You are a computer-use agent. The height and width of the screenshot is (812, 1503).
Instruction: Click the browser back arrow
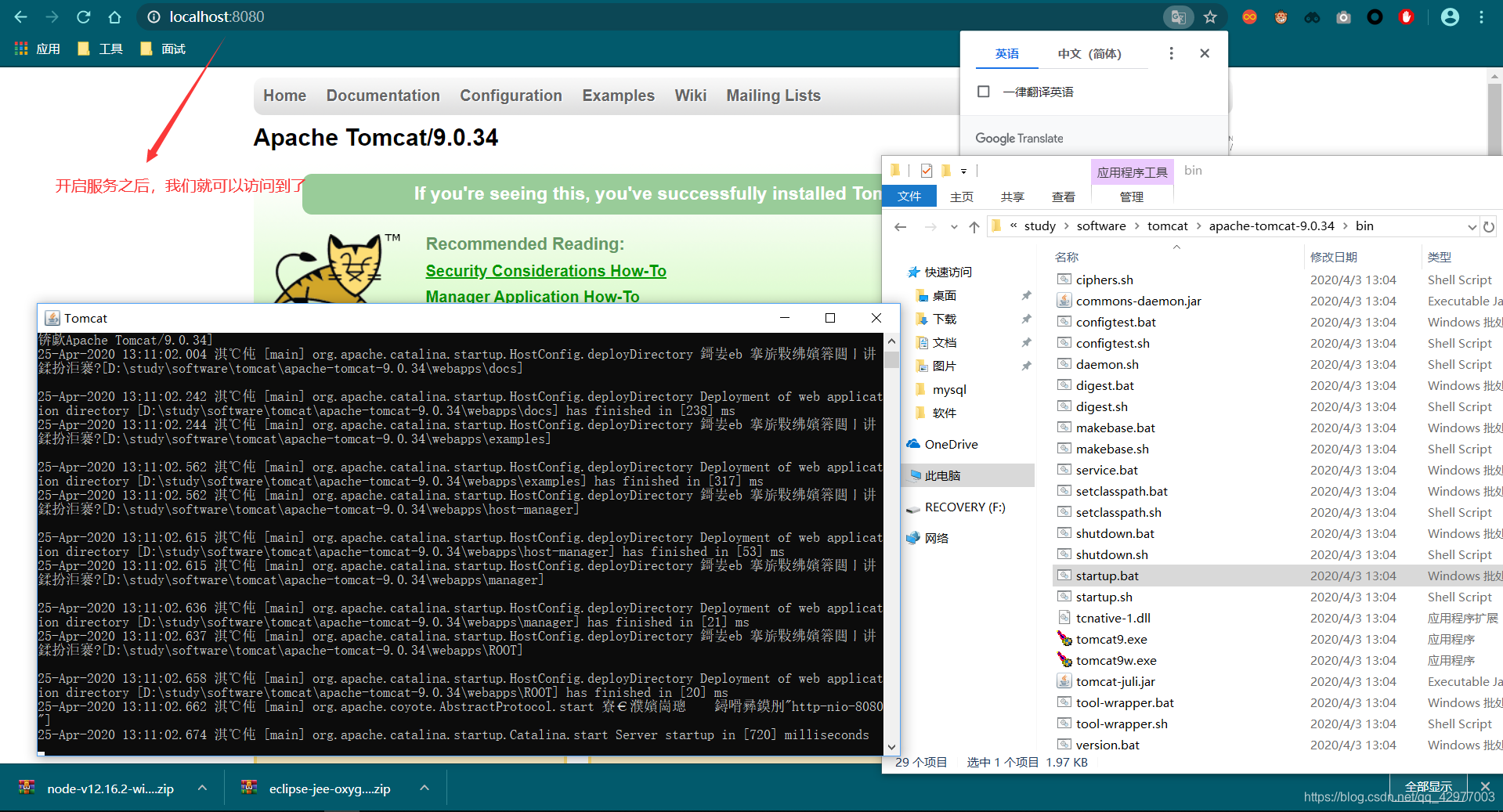pos(20,16)
